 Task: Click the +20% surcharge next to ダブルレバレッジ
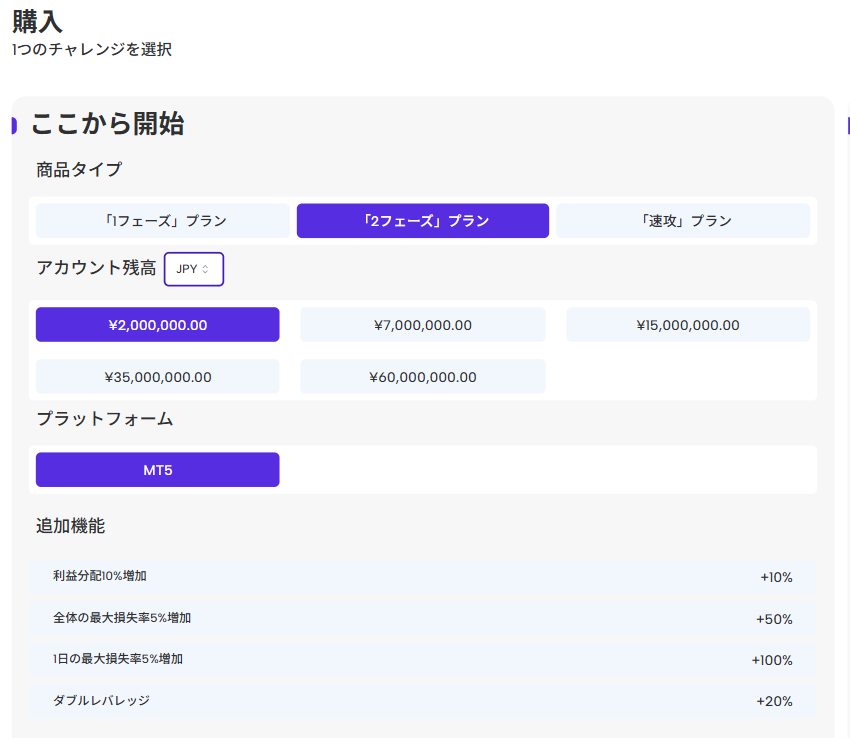(x=774, y=702)
